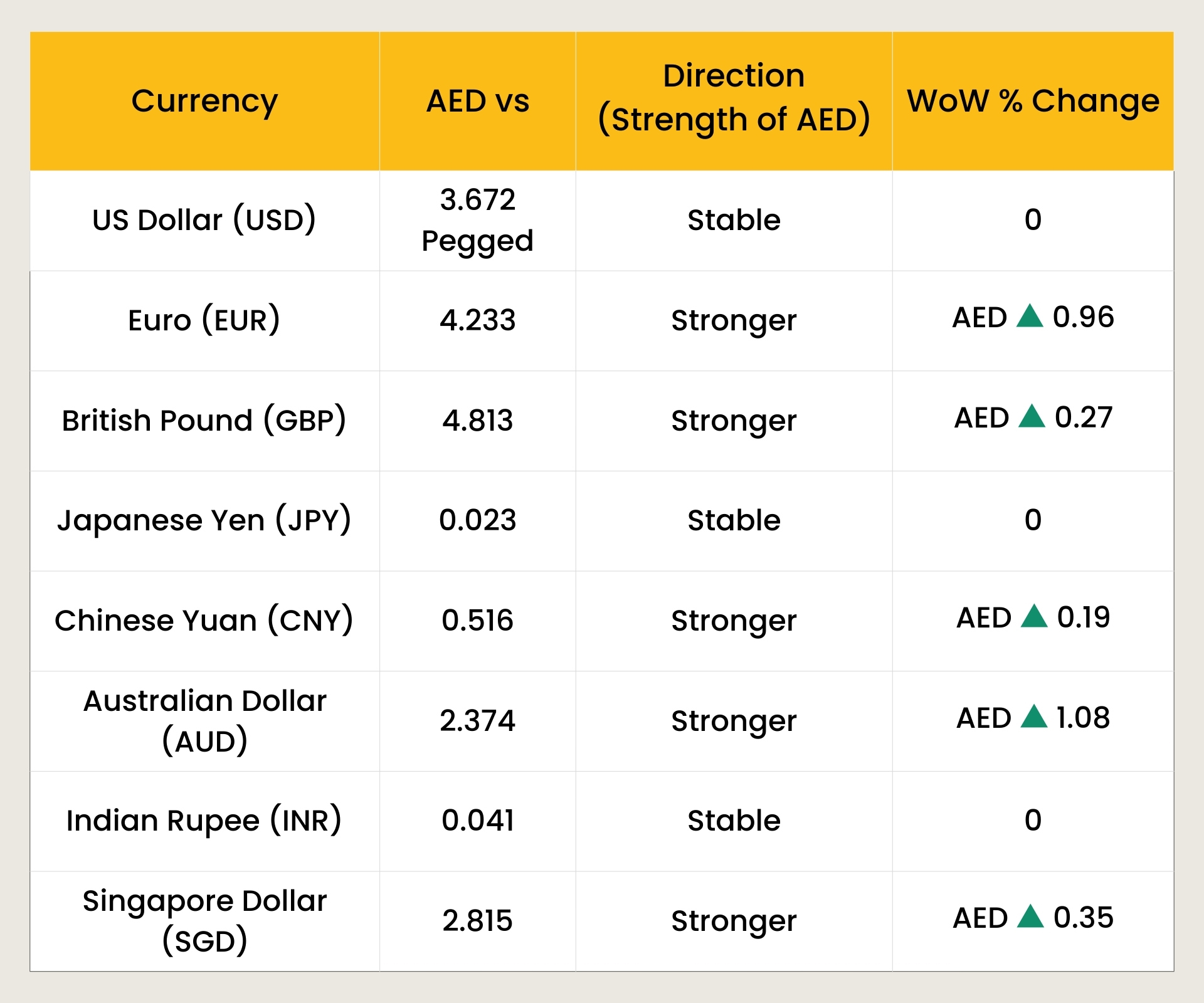Click the yellow header bar of the table
Viewport: 1204px width, 1003px height.
[602, 100]
